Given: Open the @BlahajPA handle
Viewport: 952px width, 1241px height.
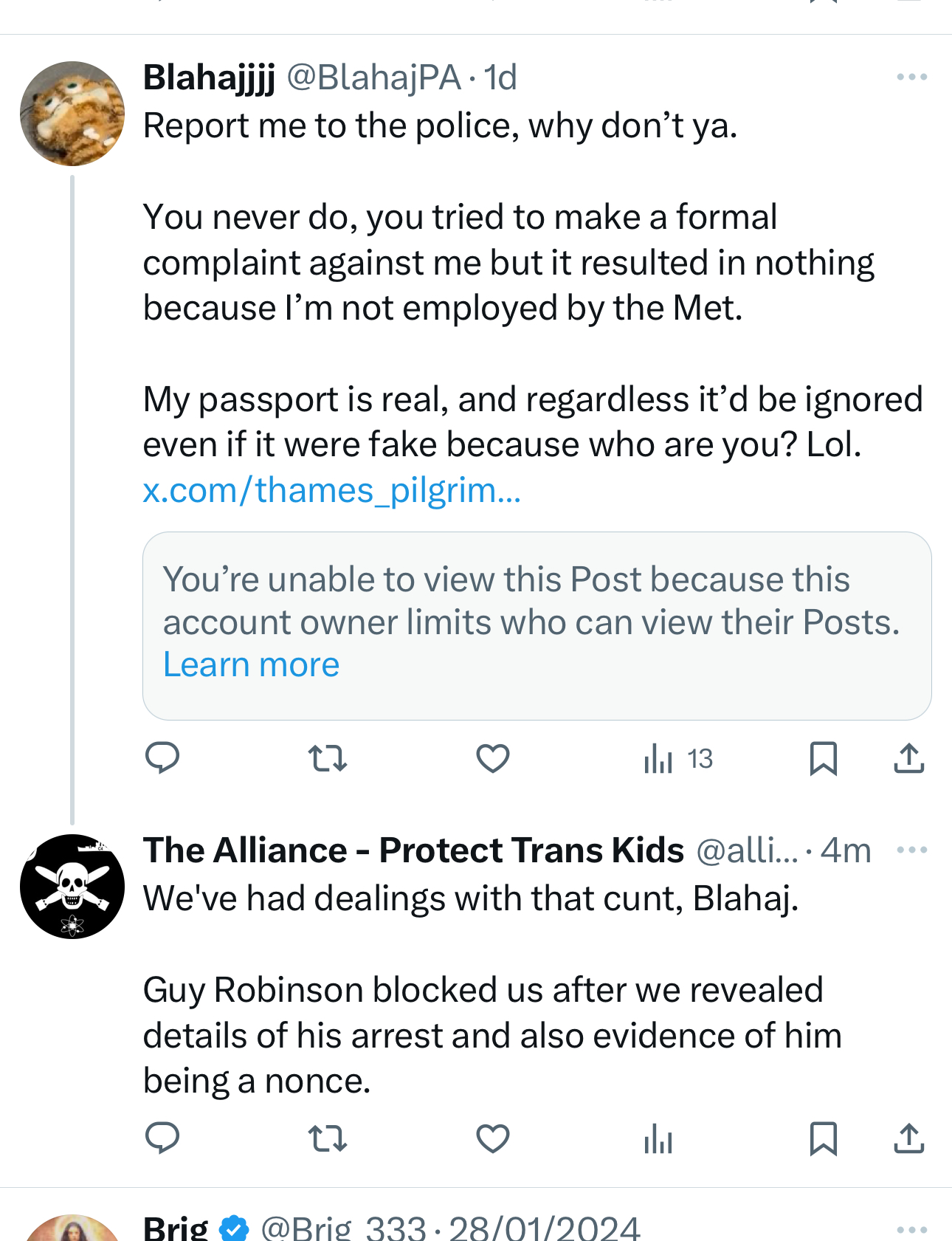Looking at the screenshot, I should pos(373,78).
